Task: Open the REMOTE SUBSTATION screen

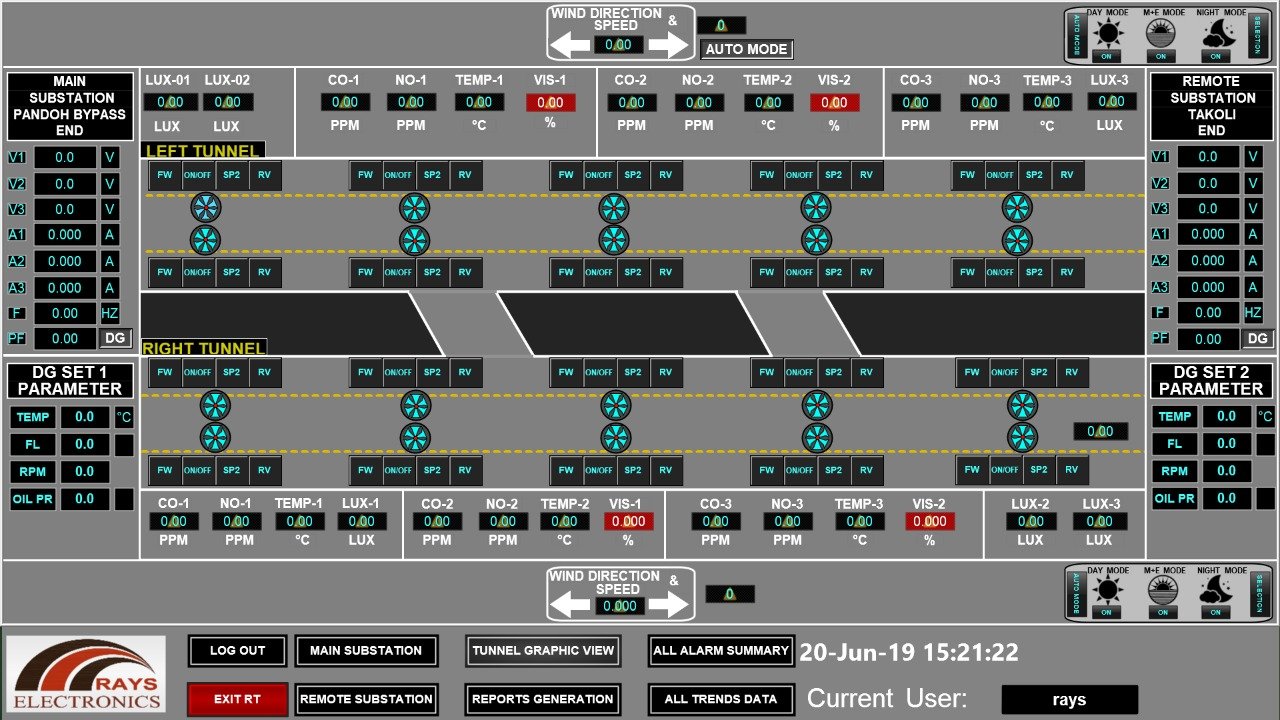Action: pyautogui.click(x=366, y=699)
